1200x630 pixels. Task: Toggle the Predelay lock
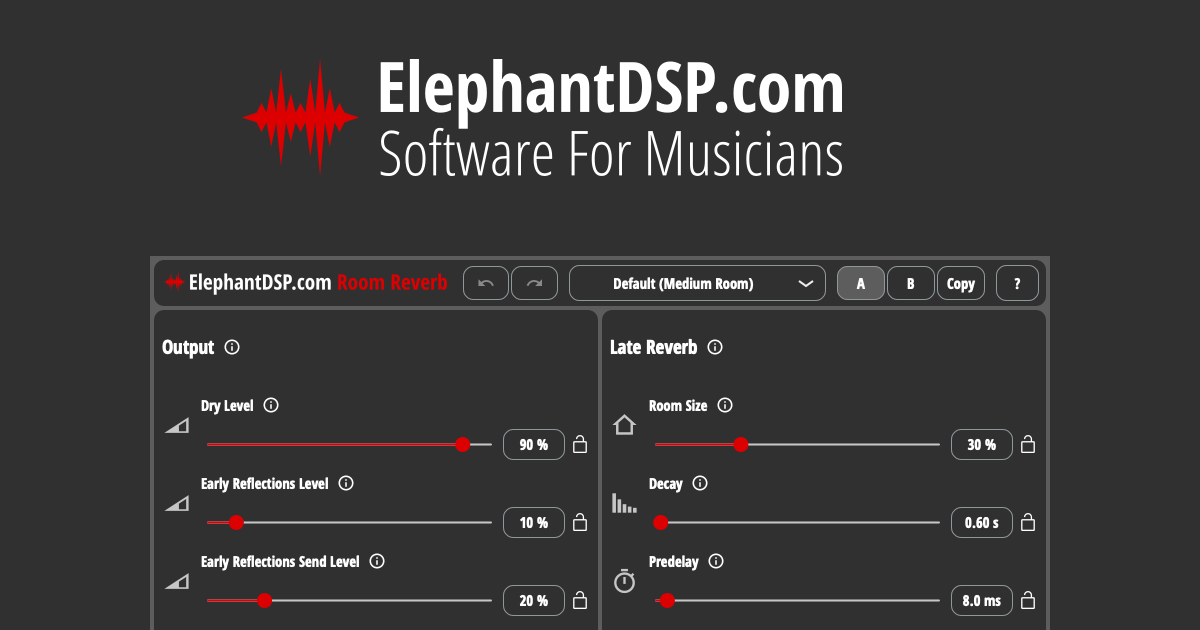click(1028, 600)
